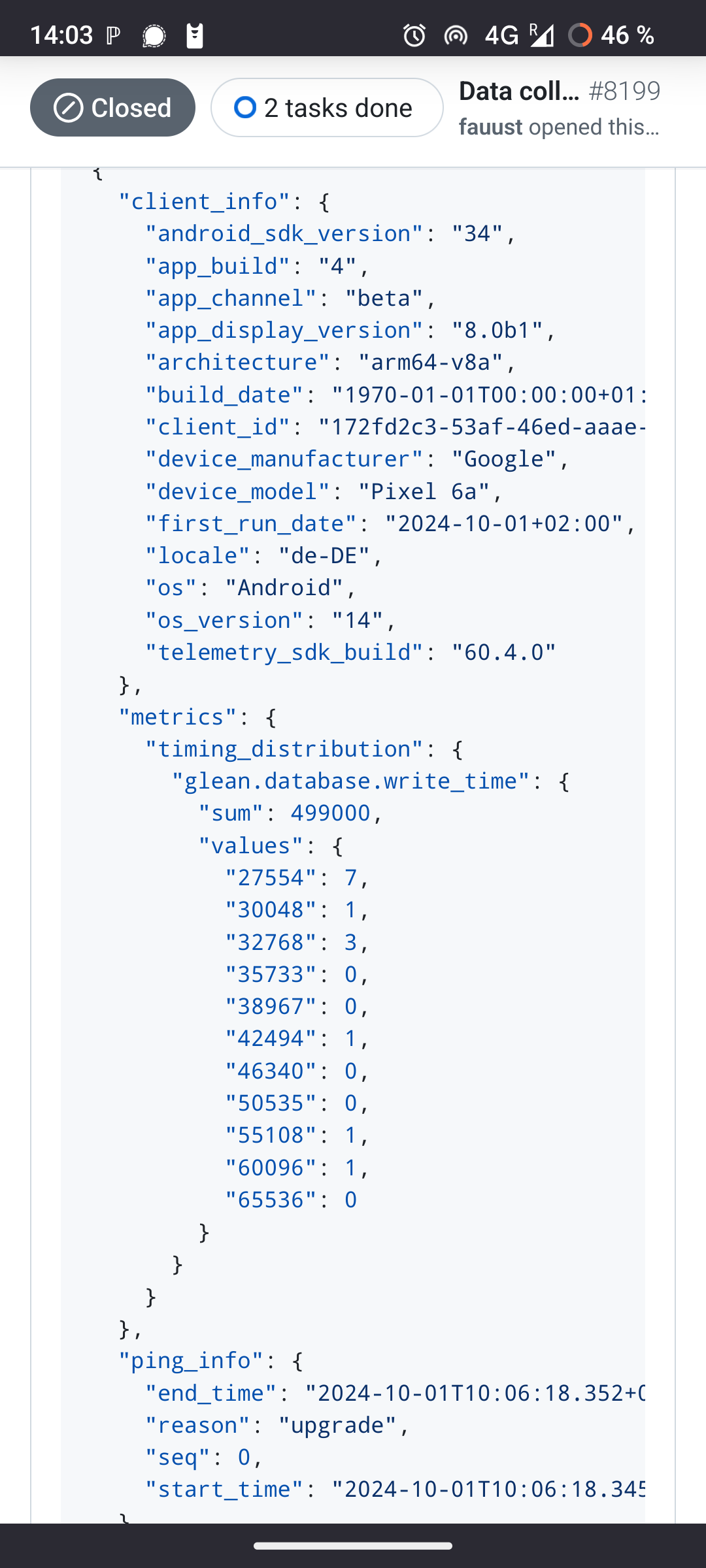Tap the mobile signal strength icon
Screen dimensions: 706x1568
click(x=541, y=35)
